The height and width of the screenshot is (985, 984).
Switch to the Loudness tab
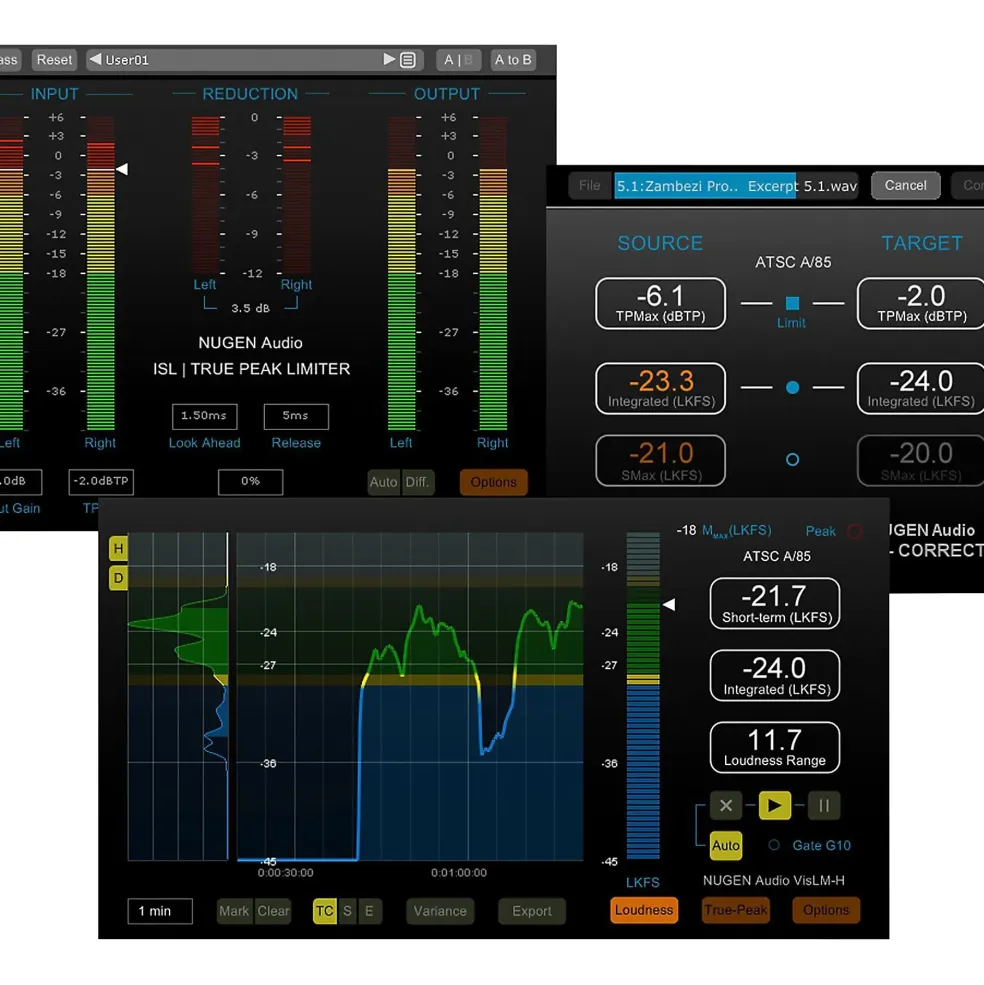[x=643, y=910]
